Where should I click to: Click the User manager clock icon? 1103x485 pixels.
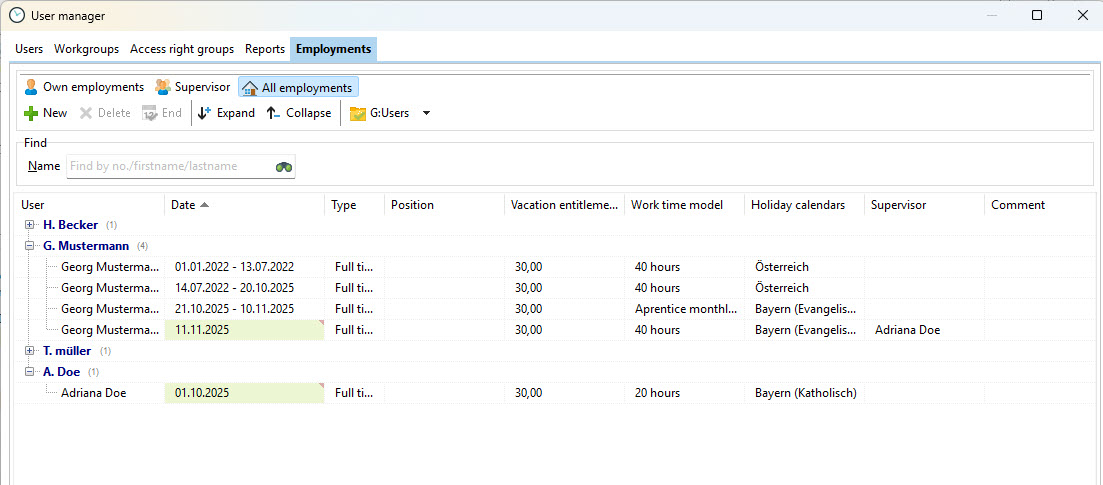pyautogui.click(x=16, y=15)
